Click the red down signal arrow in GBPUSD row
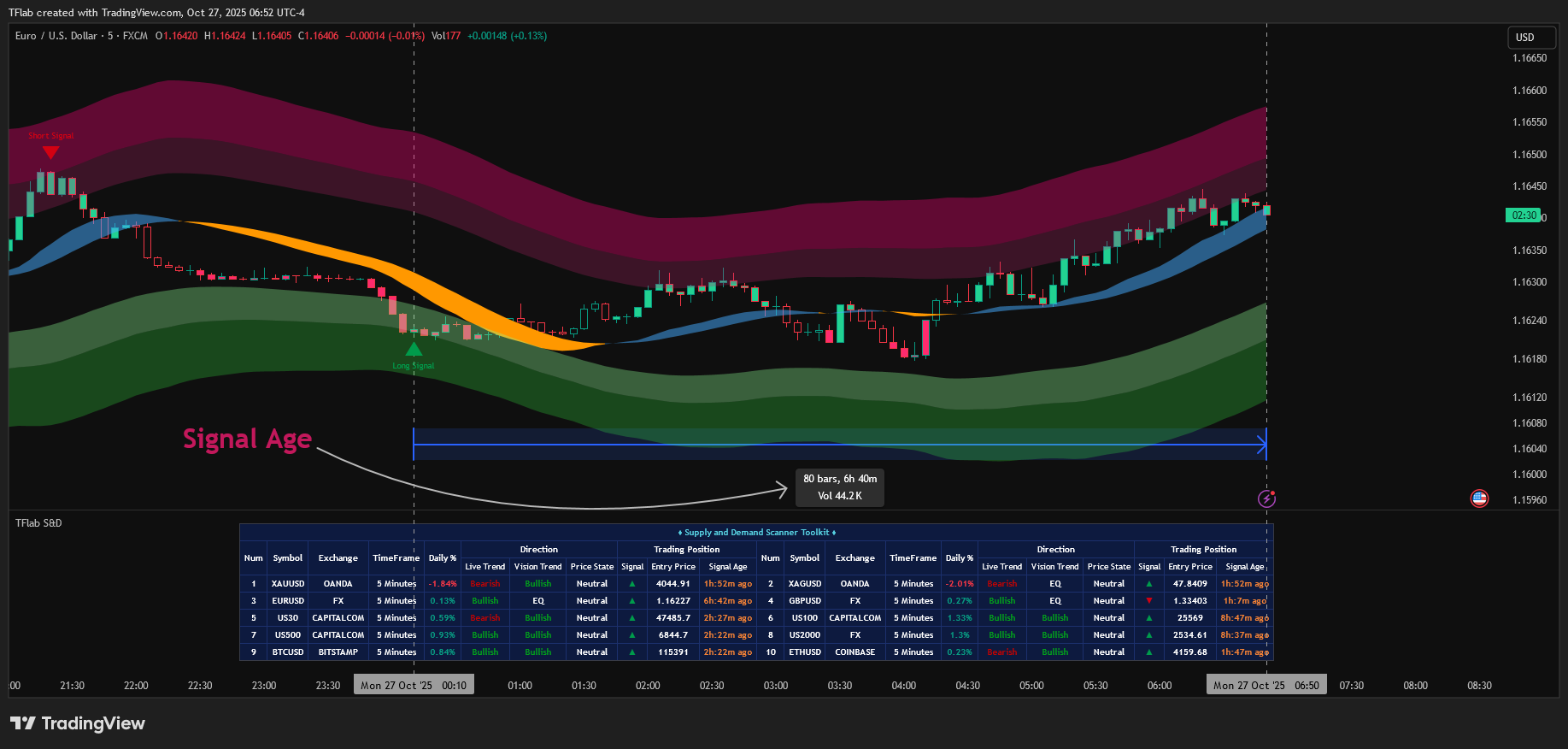Image resolution: width=1568 pixels, height=749 pixels. point(1149,601)
